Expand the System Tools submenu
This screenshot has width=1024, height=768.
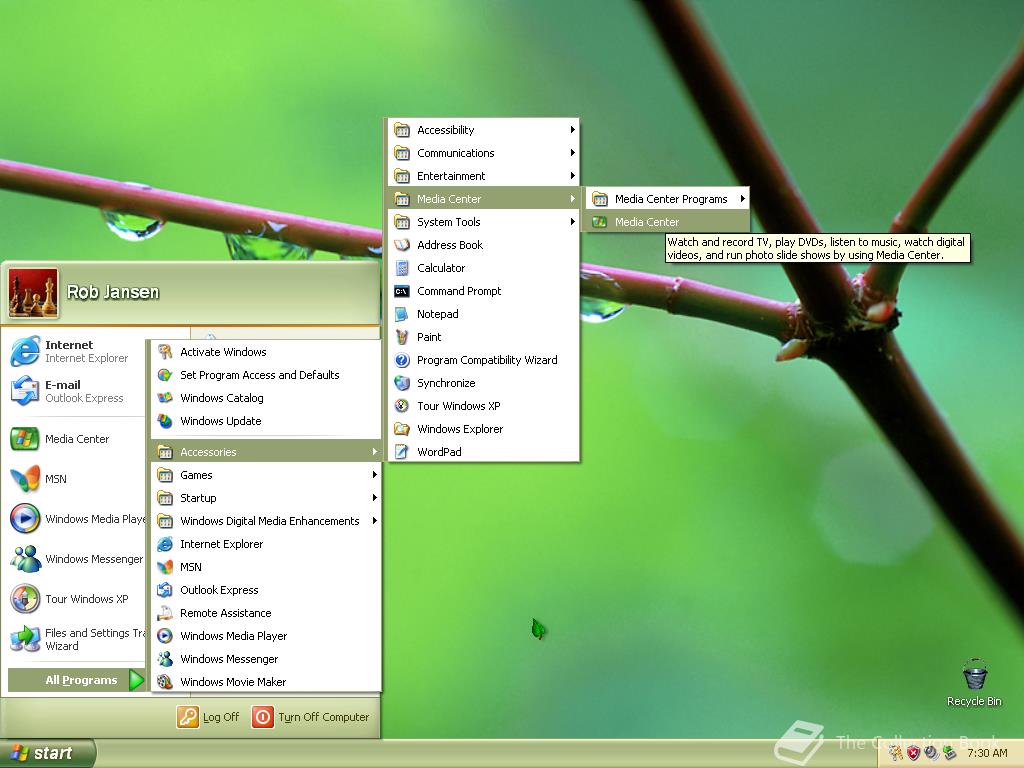pos(483,222)
